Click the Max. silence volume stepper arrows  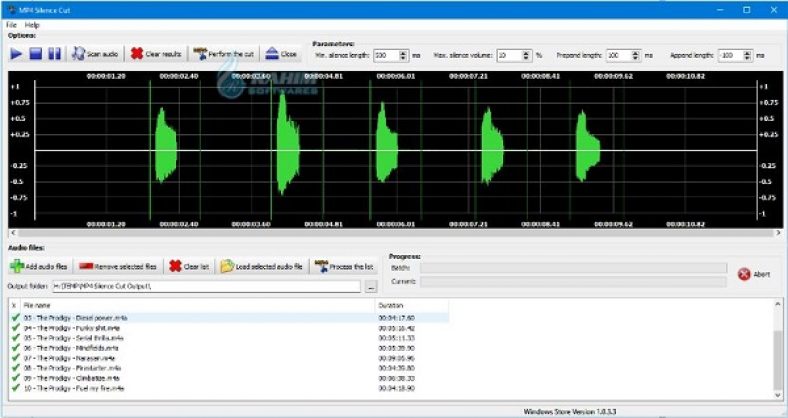[526, 55]
